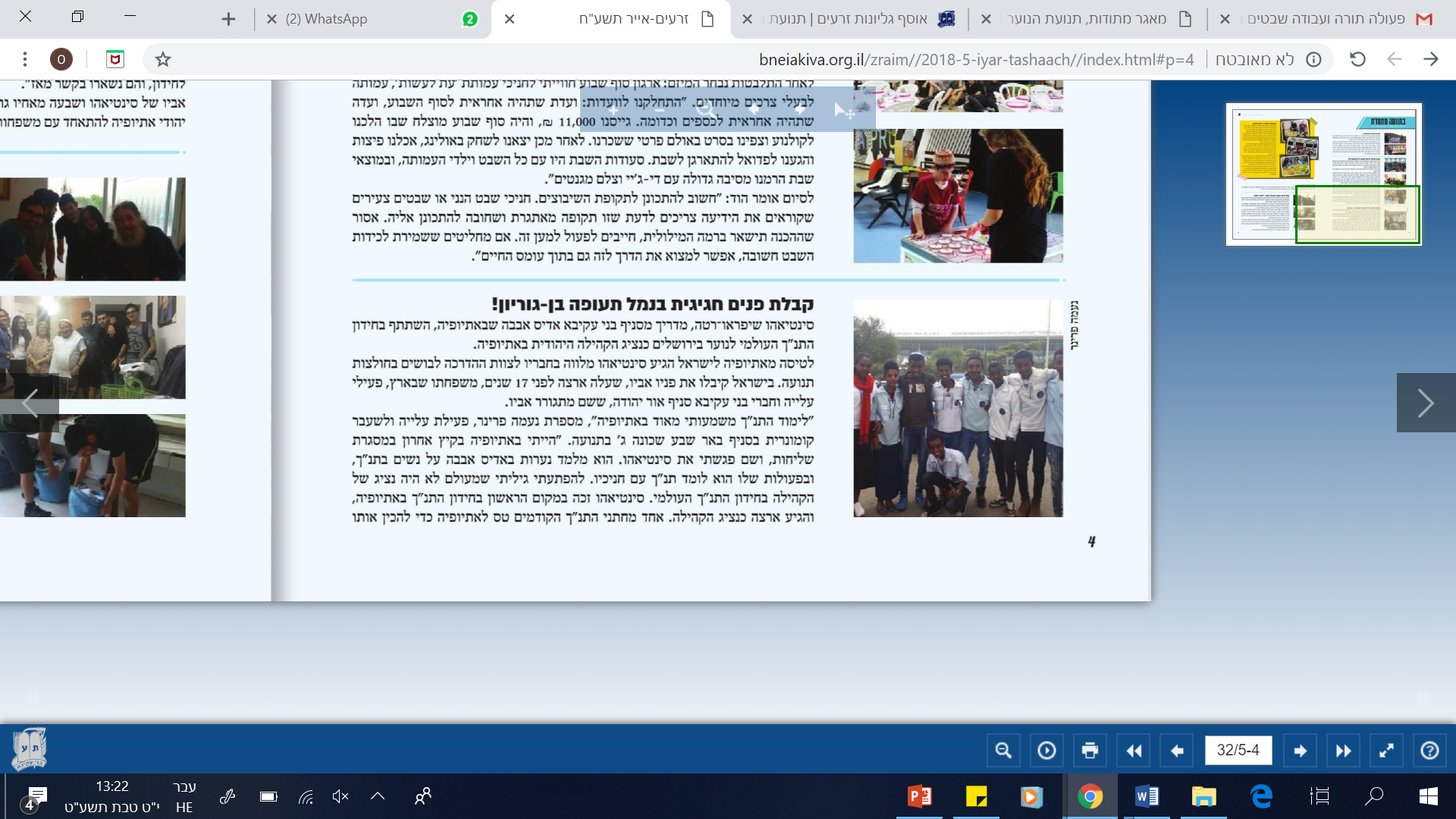
Task: Reload the page with the refresh button
Action: 1357,59
